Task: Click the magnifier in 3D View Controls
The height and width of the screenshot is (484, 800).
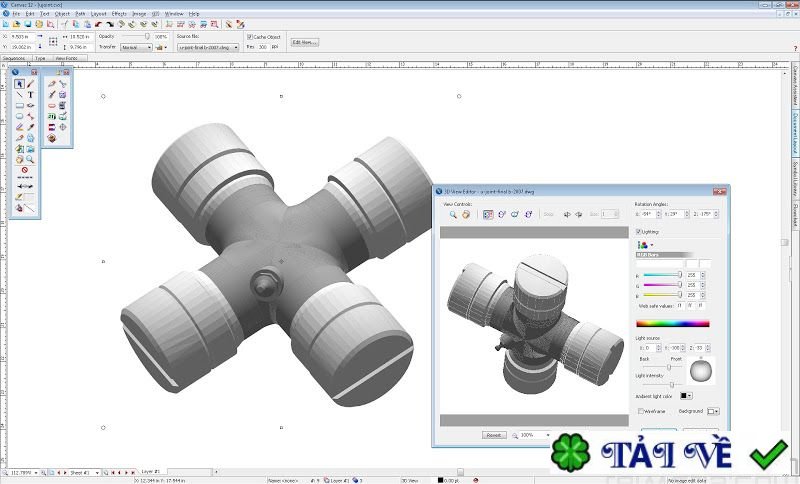Action: [453, 214]
